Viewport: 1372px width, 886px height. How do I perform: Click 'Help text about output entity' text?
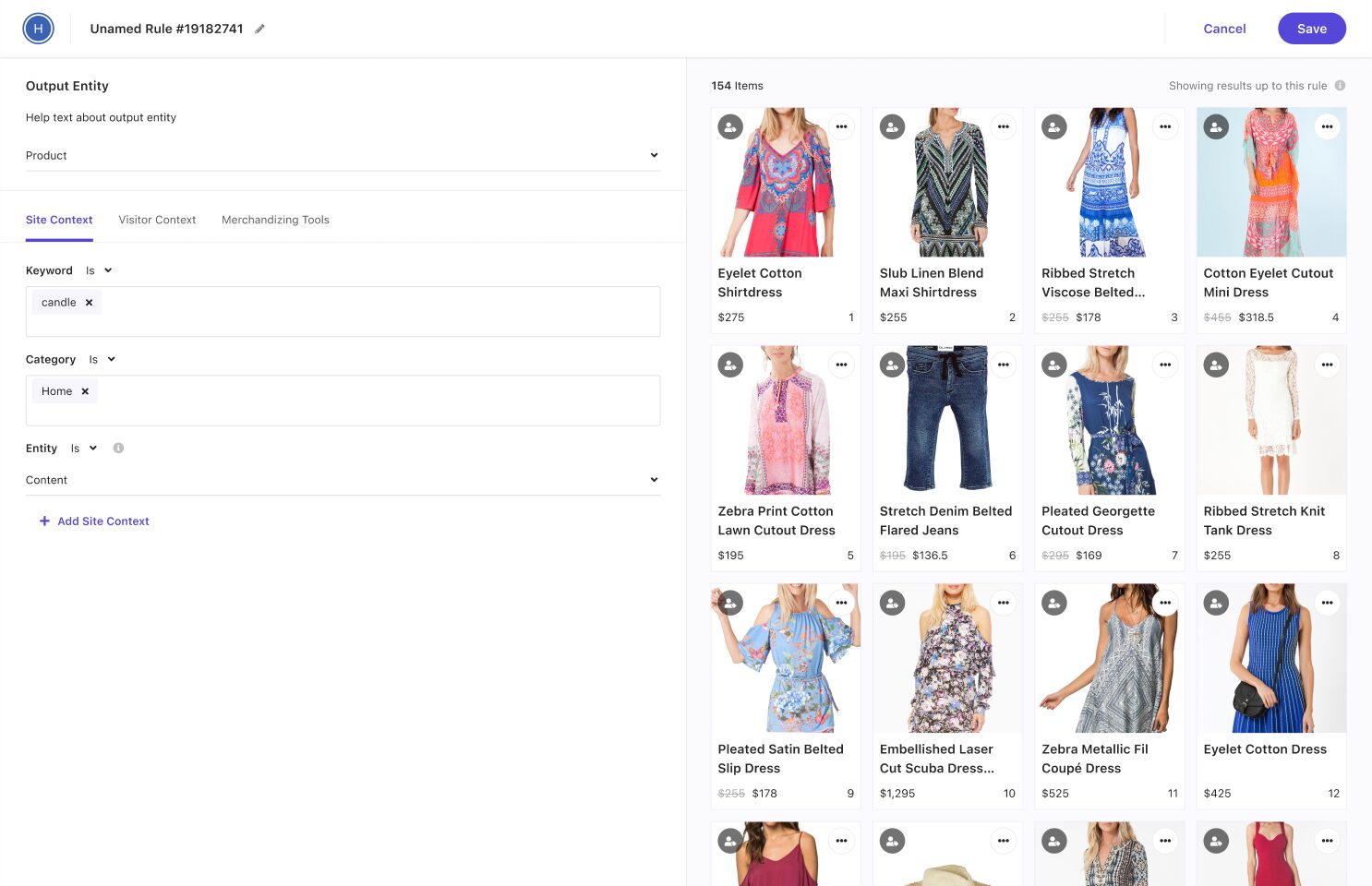click(x=101, y=117)
